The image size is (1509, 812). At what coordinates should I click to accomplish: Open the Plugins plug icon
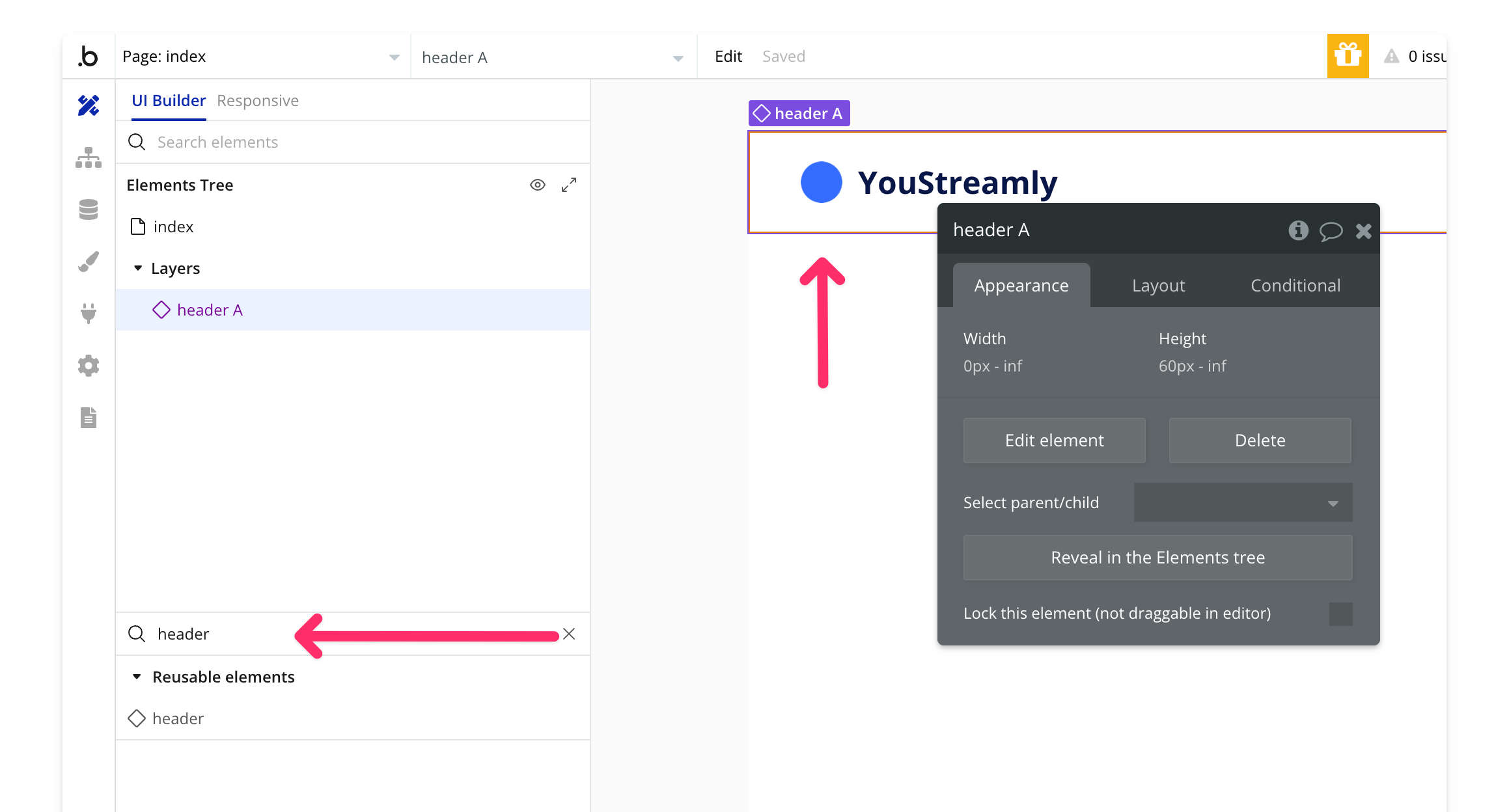(x=89, y=314)
